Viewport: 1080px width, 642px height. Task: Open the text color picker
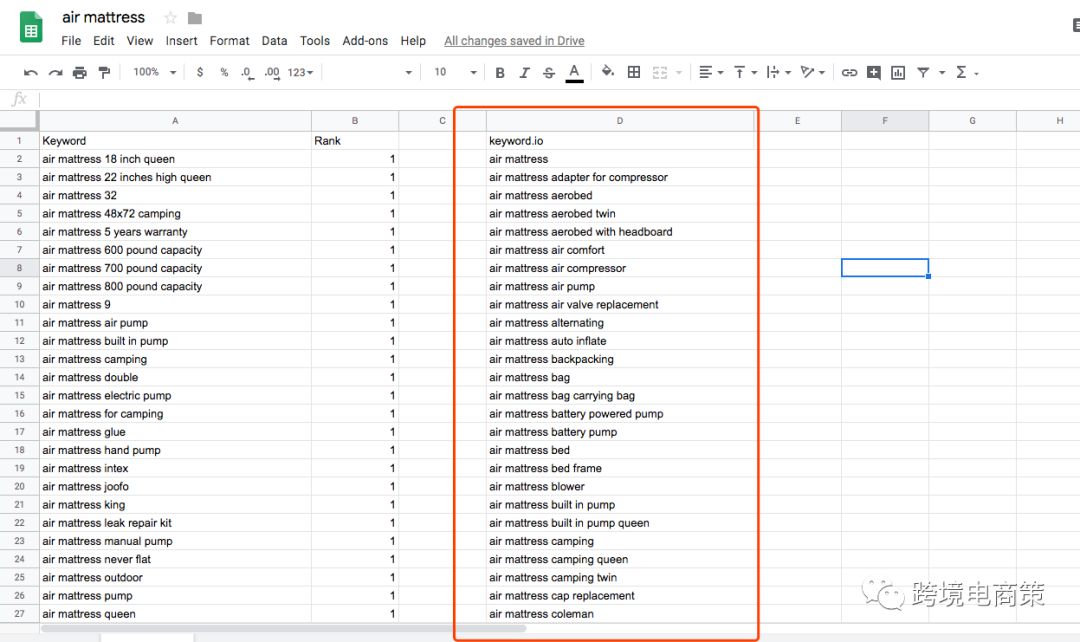[x=574, y=73]
